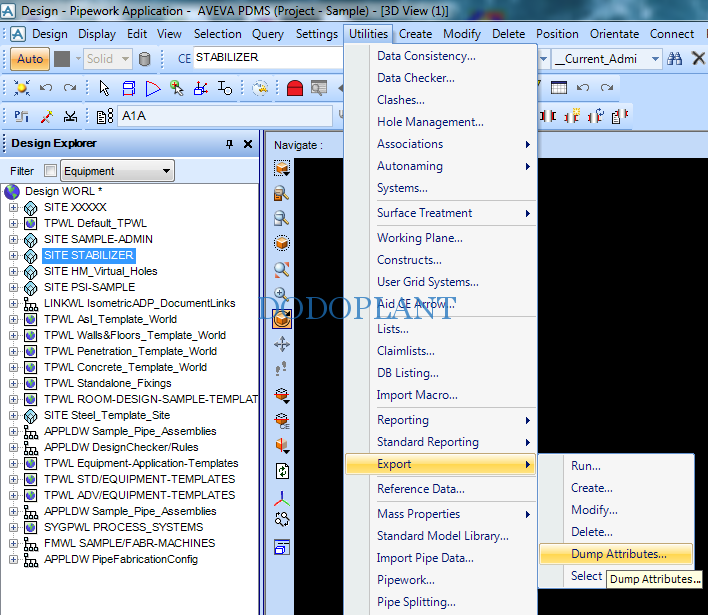Expand the SITE STABILIZER node
This screenshot has width=708, height=615.
pyautogui.click(x=14, y=256)
